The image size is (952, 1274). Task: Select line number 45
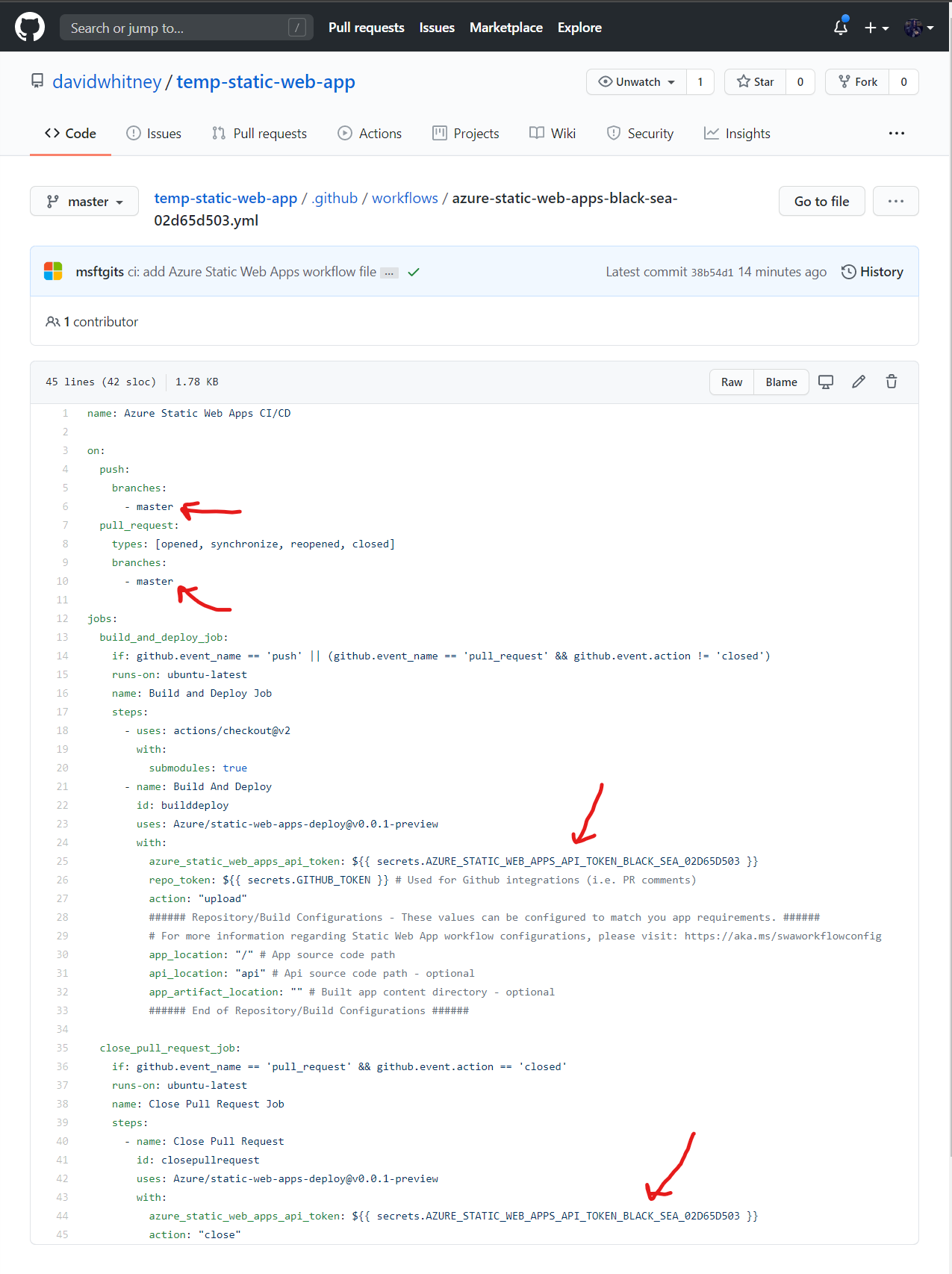click(x=62, y=1234)
